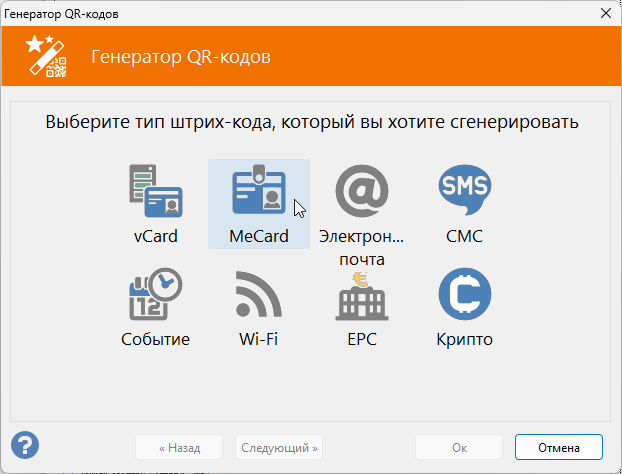
Task: Click the magic wand QR logo in header
Action: tap(46, 56)
